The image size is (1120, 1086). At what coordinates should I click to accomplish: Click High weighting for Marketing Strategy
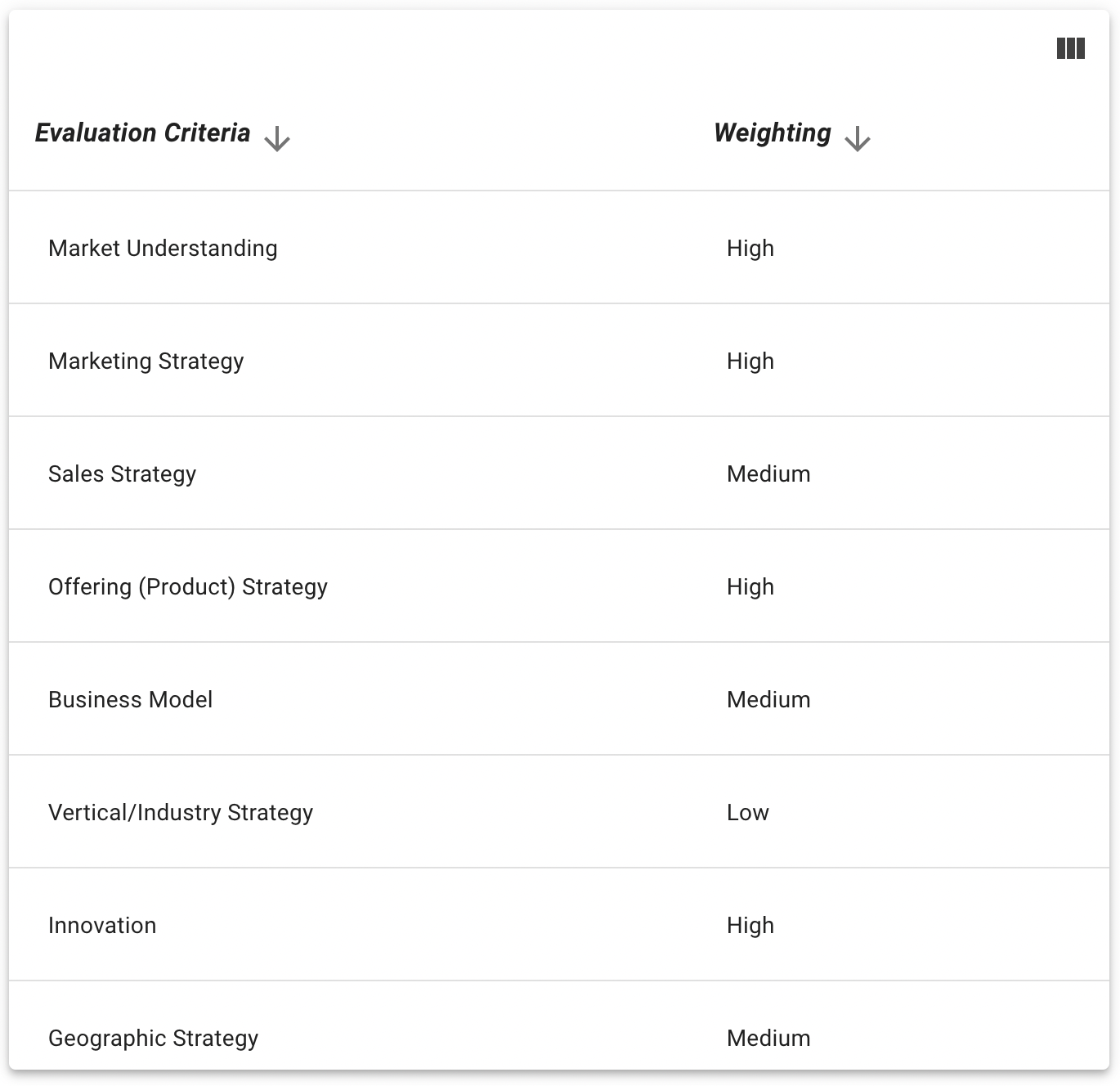(x=750, y=361)
